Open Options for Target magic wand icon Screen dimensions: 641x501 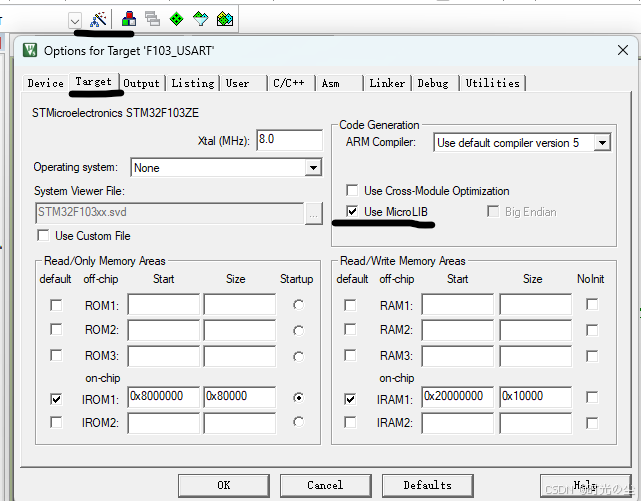point(98,19)
